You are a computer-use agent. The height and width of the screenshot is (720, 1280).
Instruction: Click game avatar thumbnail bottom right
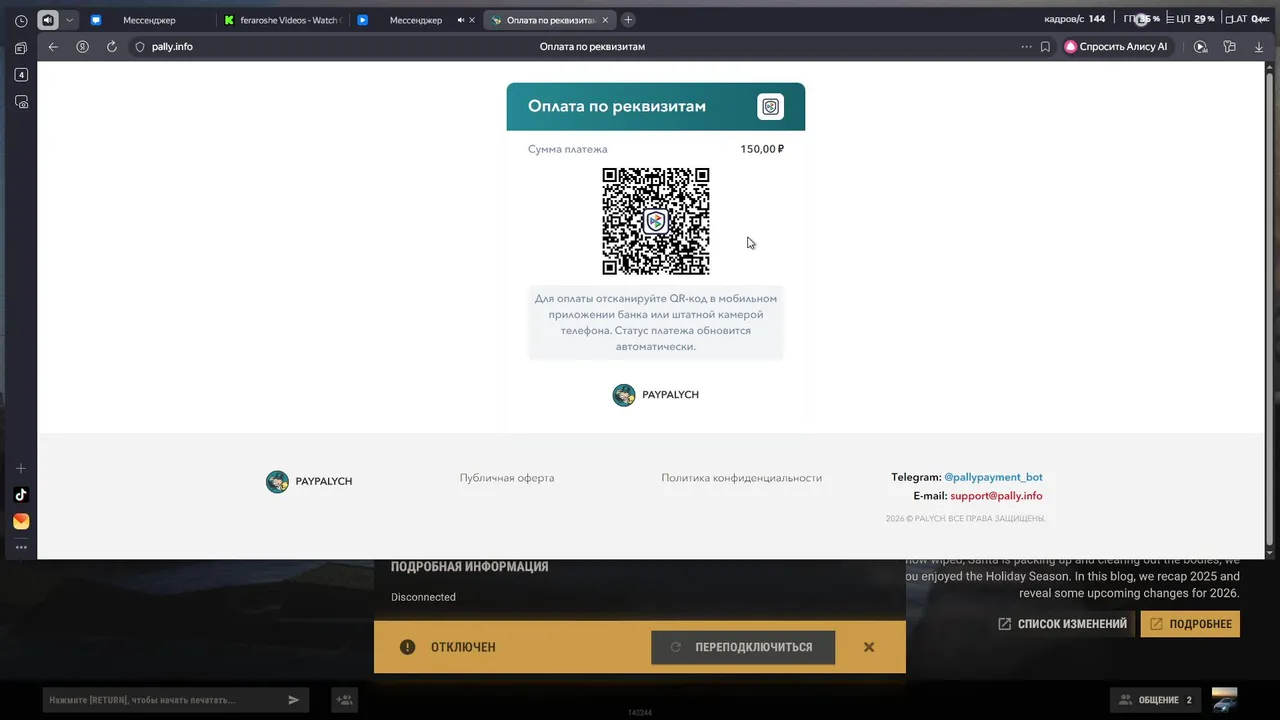[x=1224, y=700]
